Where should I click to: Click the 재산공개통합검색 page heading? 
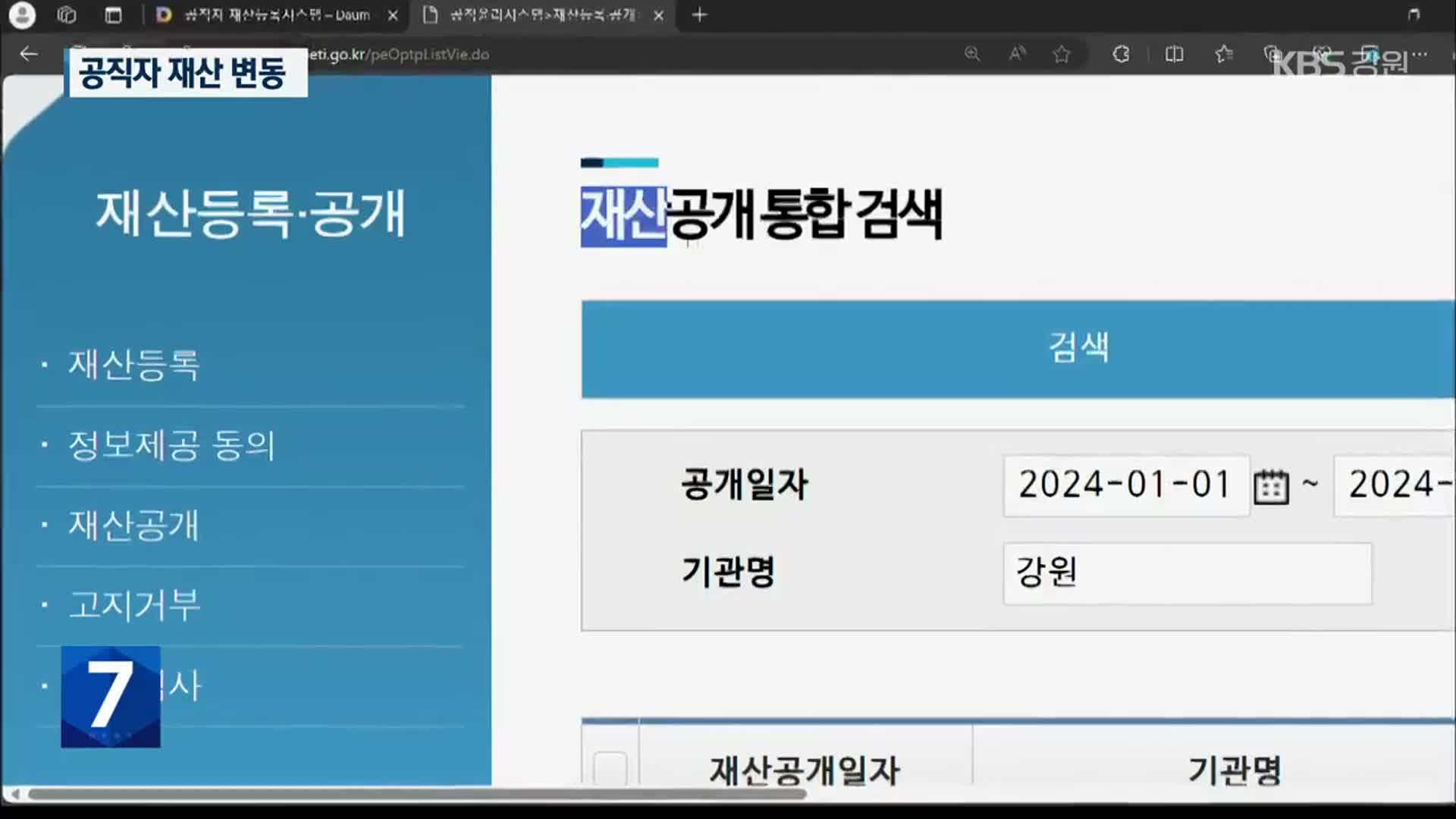[761, 215]
